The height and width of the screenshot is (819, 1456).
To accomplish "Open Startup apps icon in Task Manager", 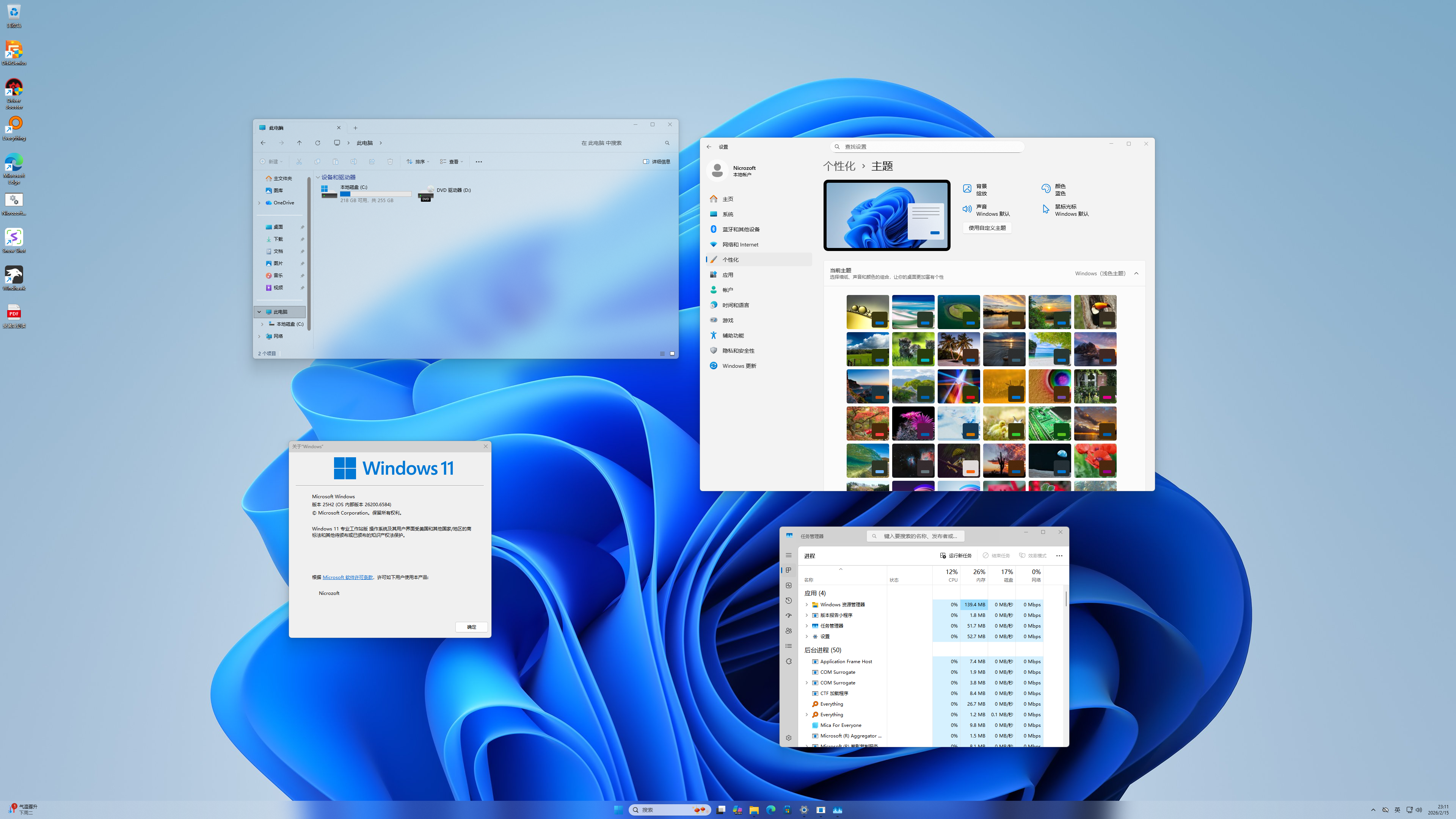I will pyautogui.click(x=789, y=615).
